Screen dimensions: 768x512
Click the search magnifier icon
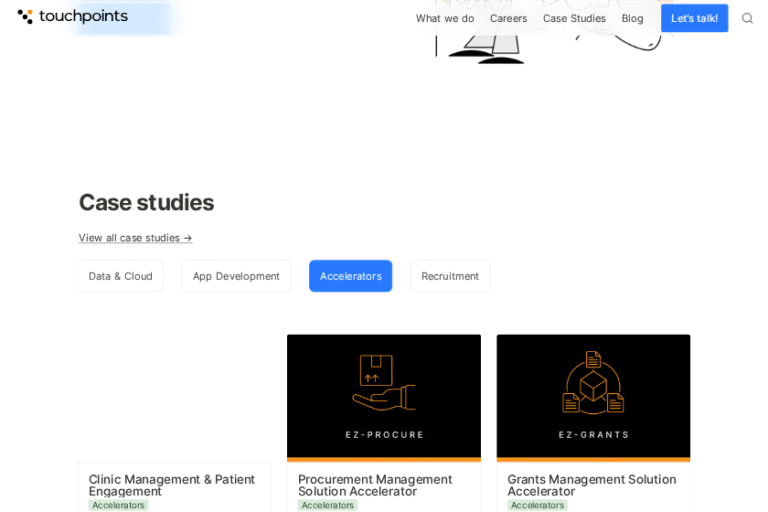[747, 18]
